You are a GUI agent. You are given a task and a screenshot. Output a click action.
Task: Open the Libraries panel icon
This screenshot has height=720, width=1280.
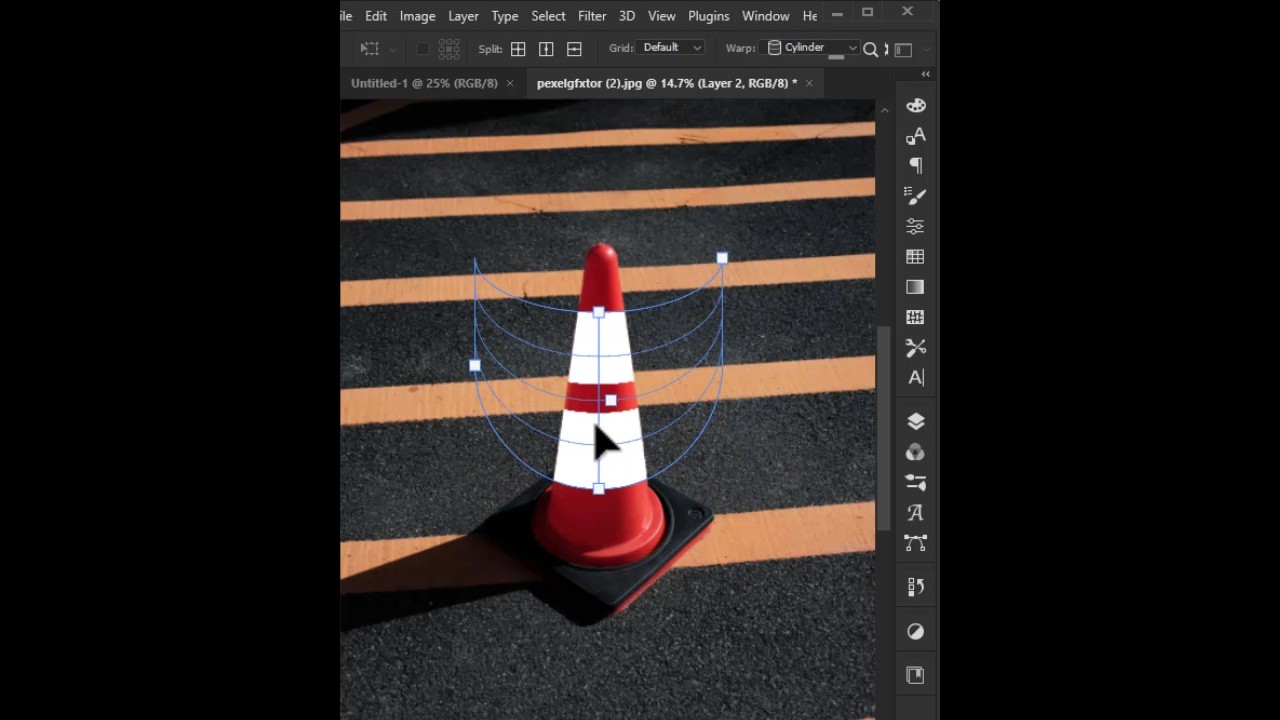click(x=916, y=675)
